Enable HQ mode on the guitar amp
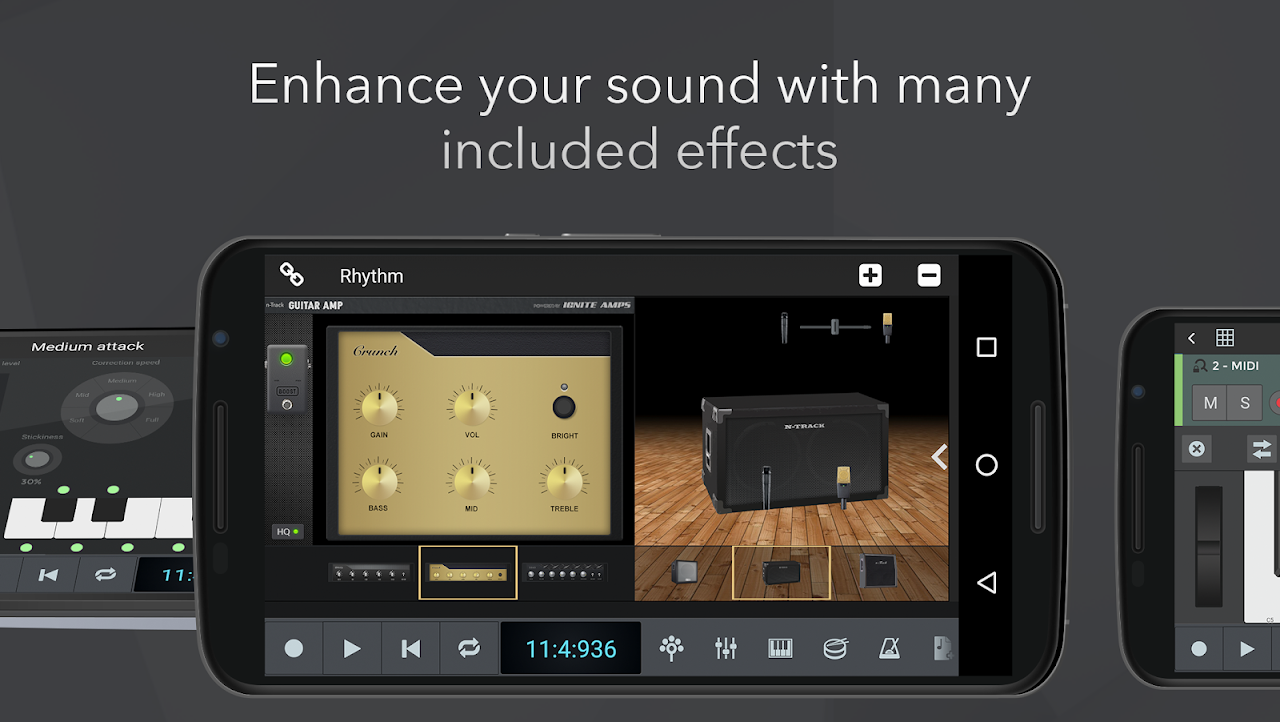Screen dimensions: 1280x722 click(287, 531)
